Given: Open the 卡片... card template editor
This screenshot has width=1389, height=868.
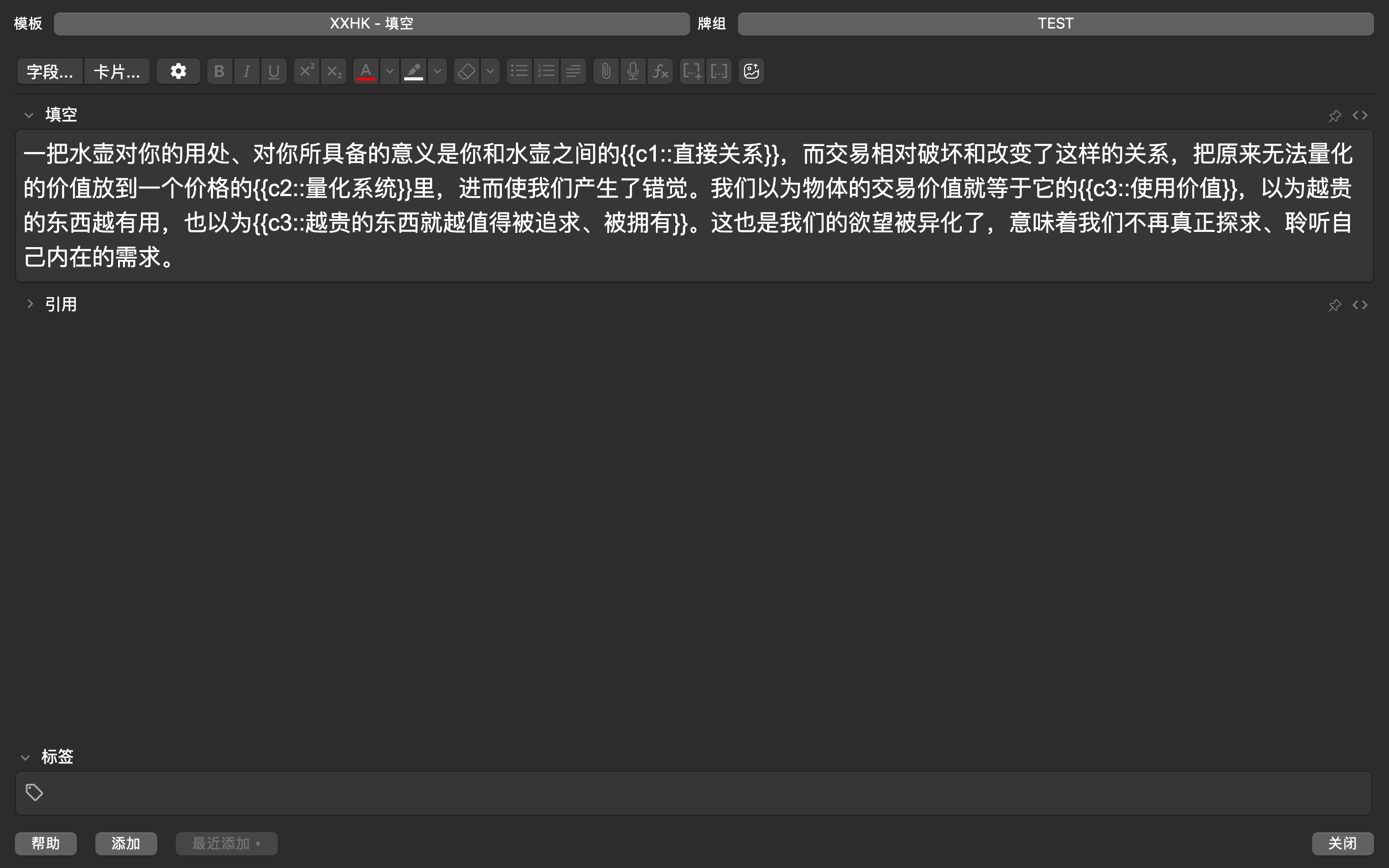Looking at the screenshot, I should pyautogui.click(x=117, y=71).
